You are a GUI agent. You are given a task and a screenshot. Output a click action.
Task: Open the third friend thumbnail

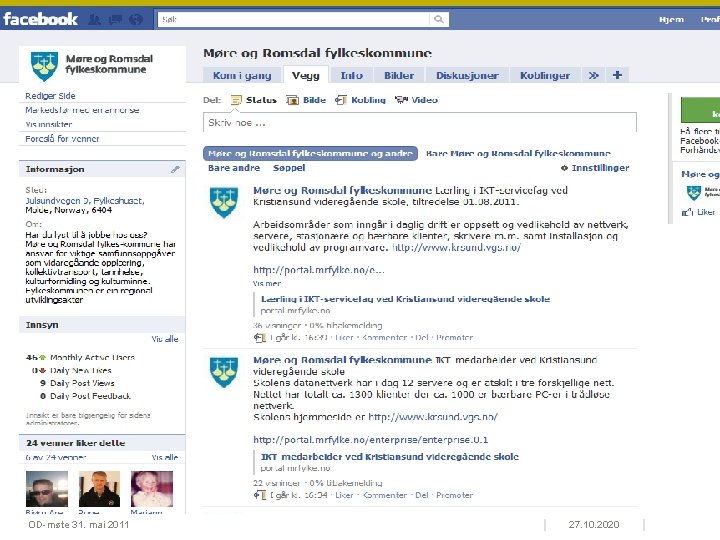coord(152,489)
